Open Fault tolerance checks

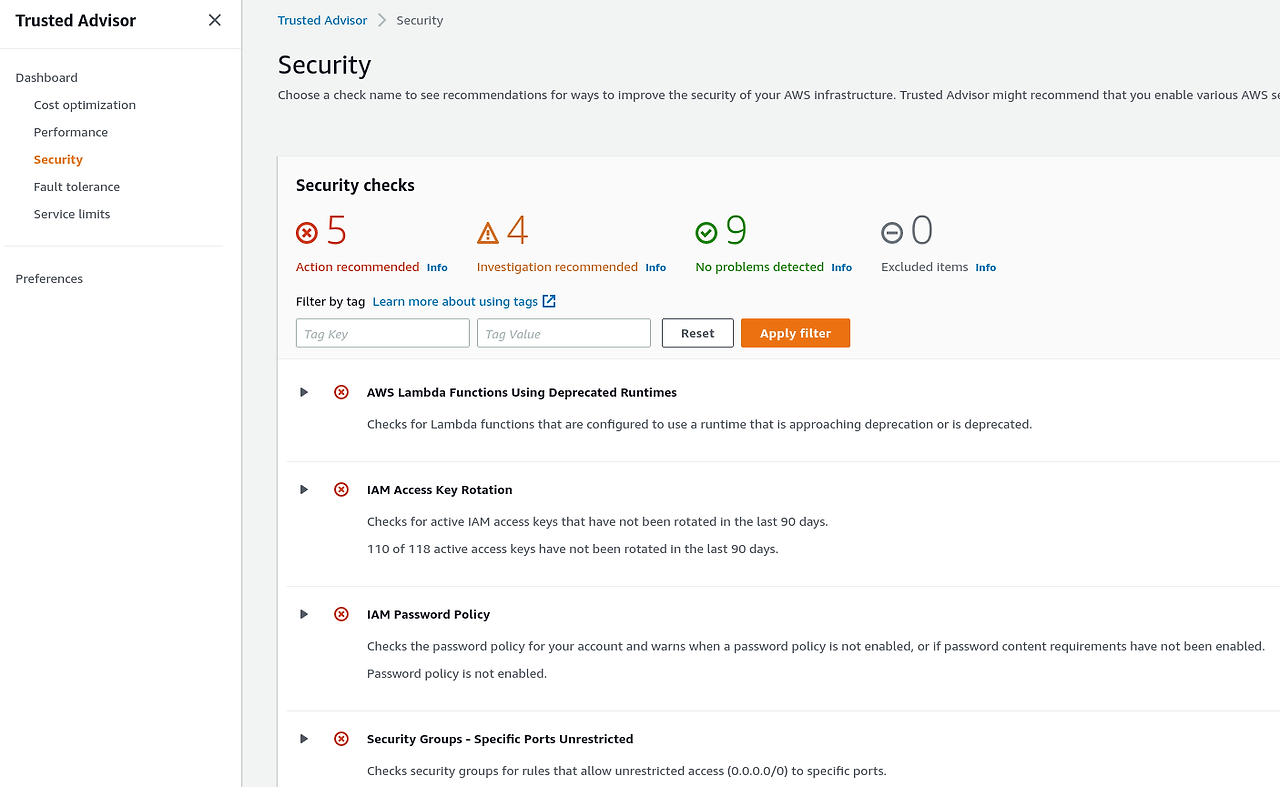(76, 187)
